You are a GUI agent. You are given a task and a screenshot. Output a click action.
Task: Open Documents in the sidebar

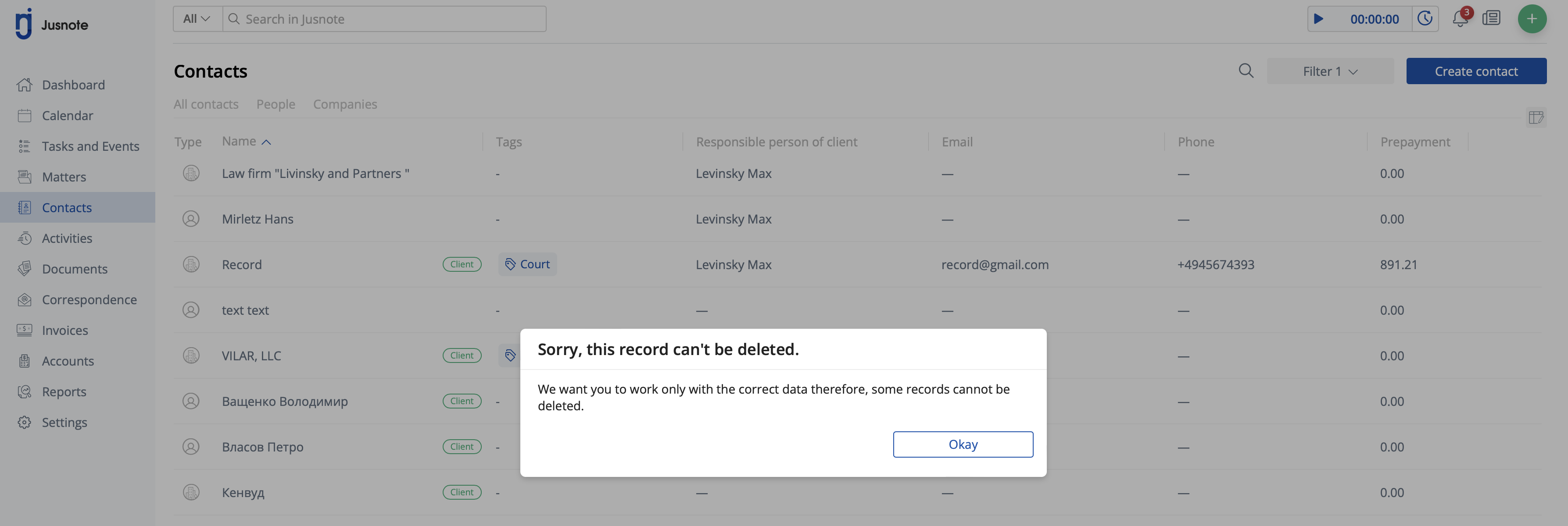point(74,269)
